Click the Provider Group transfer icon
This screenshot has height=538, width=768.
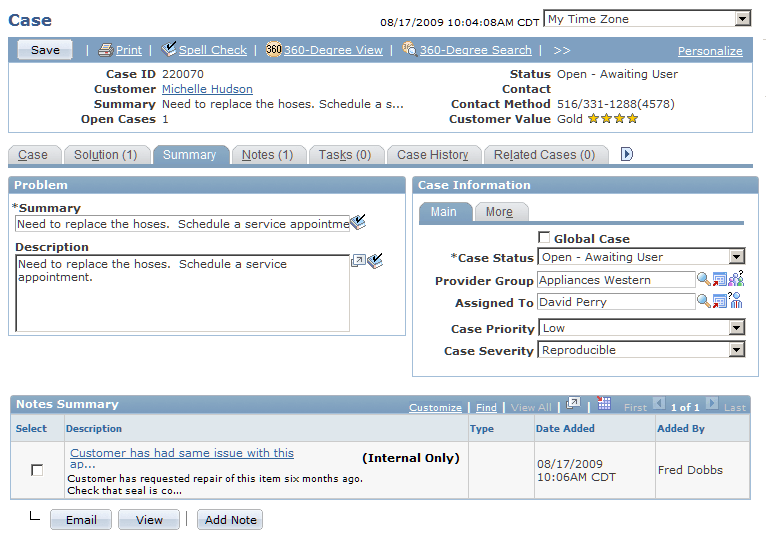point(719,279)
